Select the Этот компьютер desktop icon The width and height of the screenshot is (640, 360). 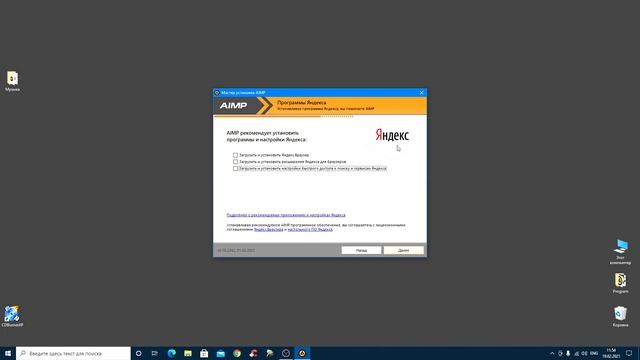click(x=620, y=252)
